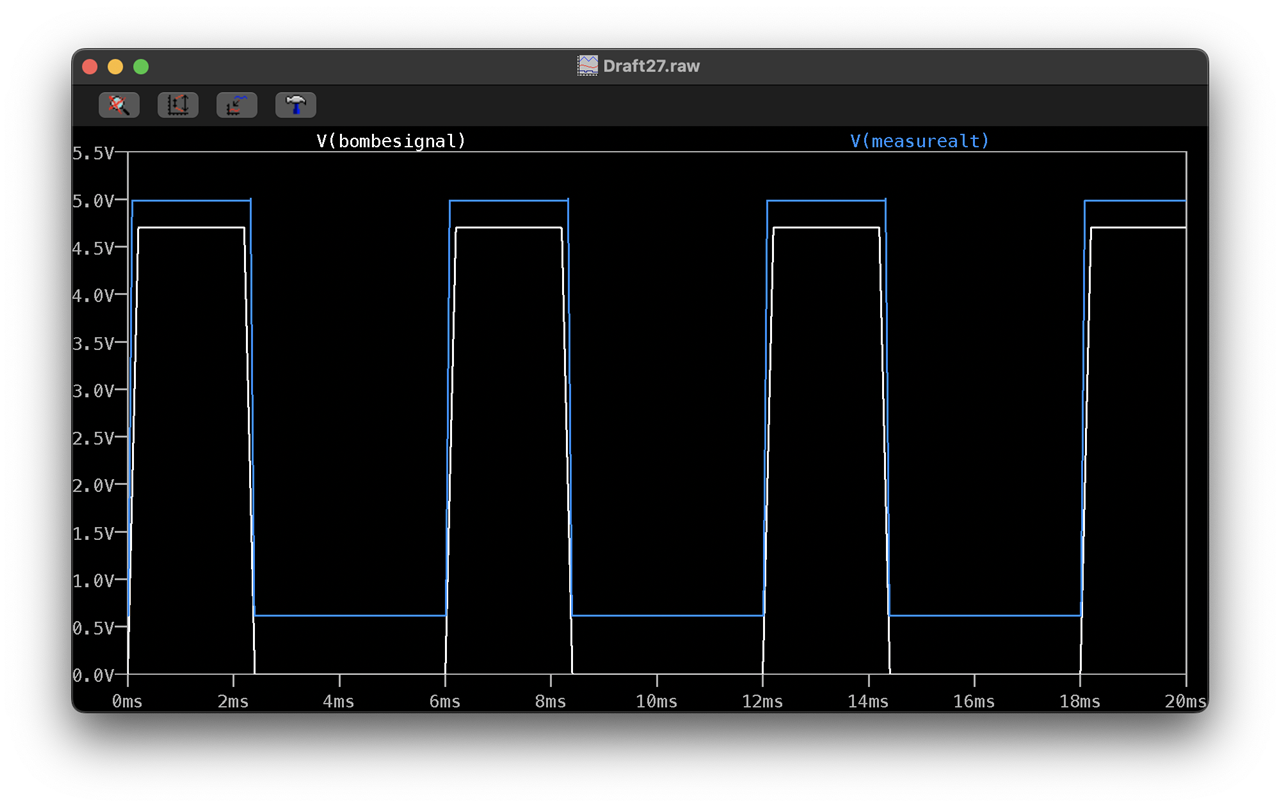
Task: Close the Draft27.raw window with the red button
Action: (x=90, y=66)
